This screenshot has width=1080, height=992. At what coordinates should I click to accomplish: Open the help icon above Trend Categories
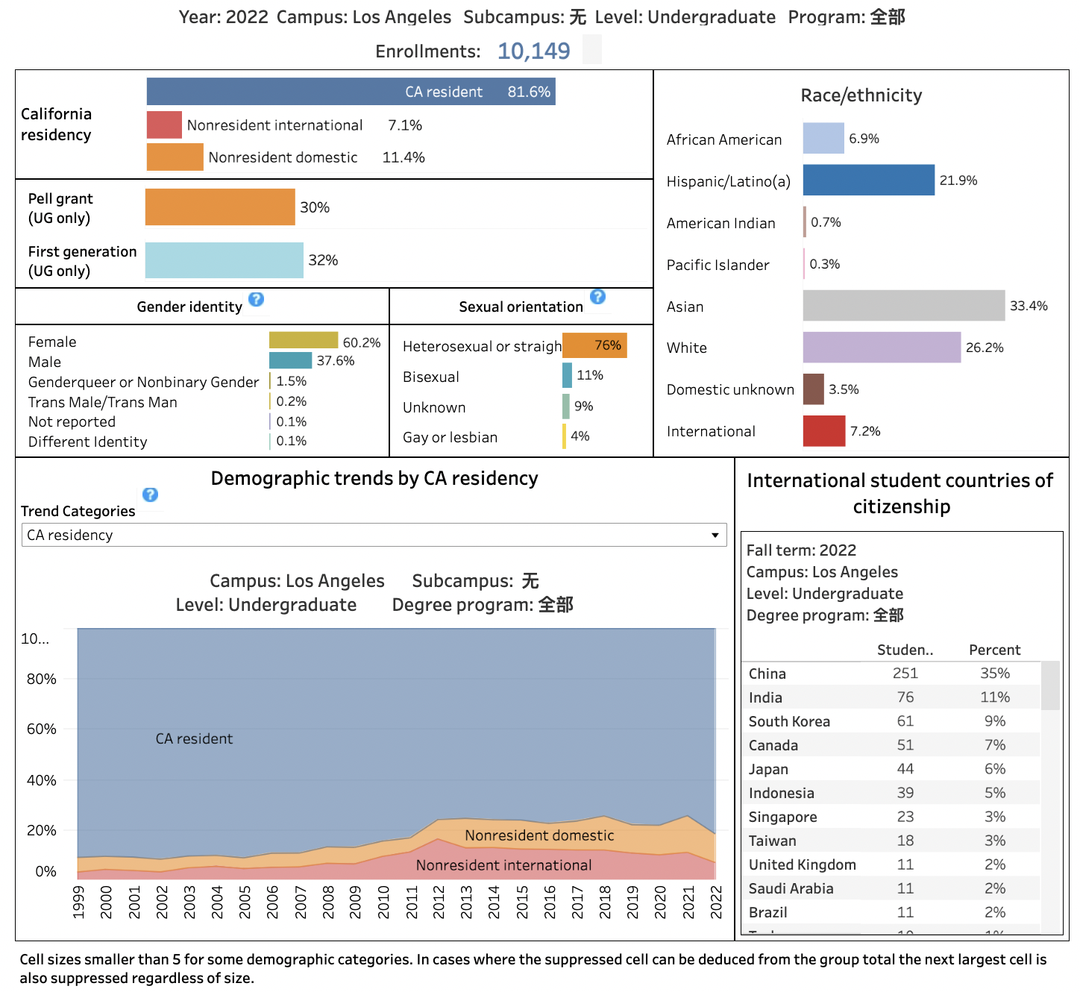point(150,494)
